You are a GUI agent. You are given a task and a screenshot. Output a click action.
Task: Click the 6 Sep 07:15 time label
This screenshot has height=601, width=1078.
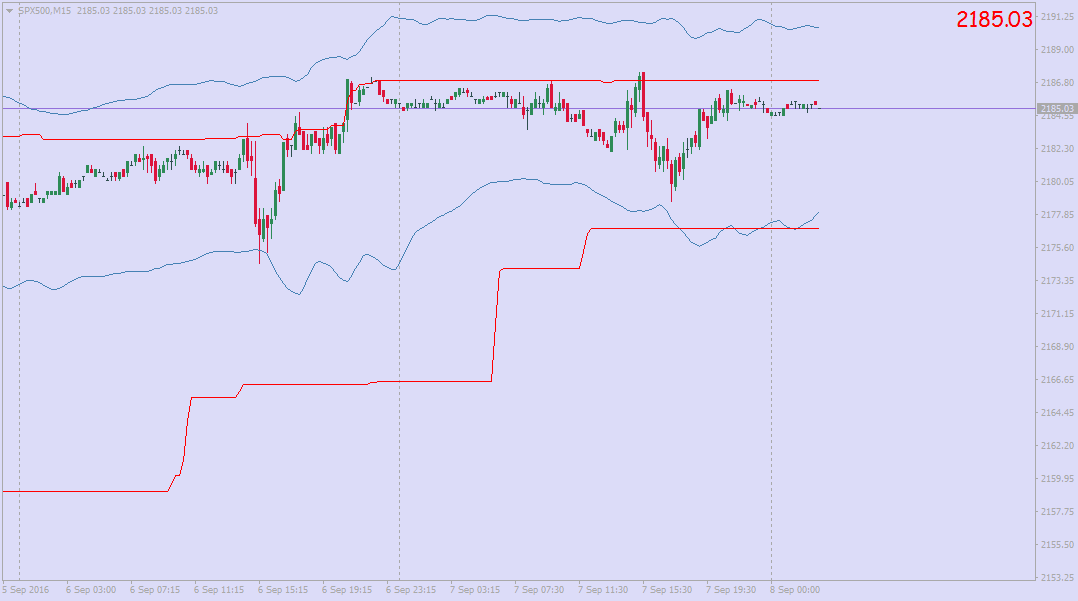pos(155,590)
